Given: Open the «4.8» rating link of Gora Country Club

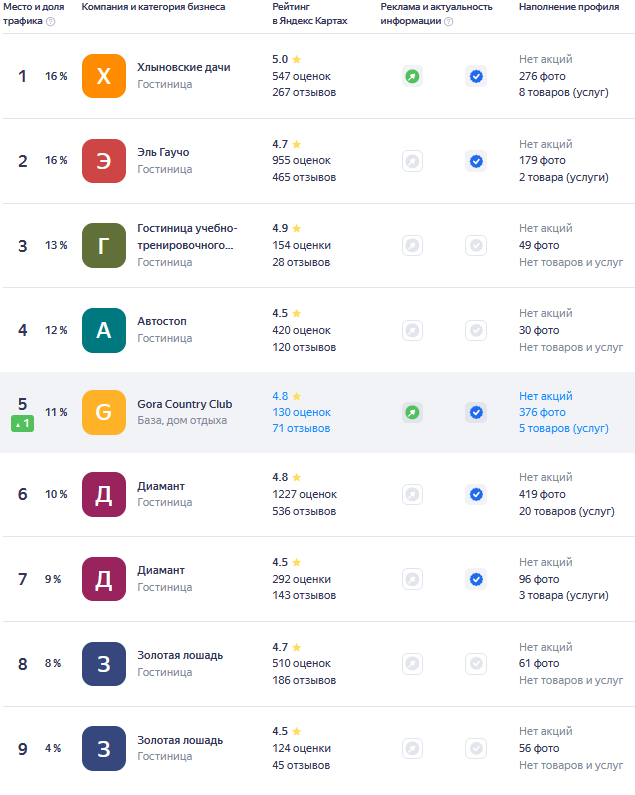Looking at the screenshot, I should coord(280,396).
